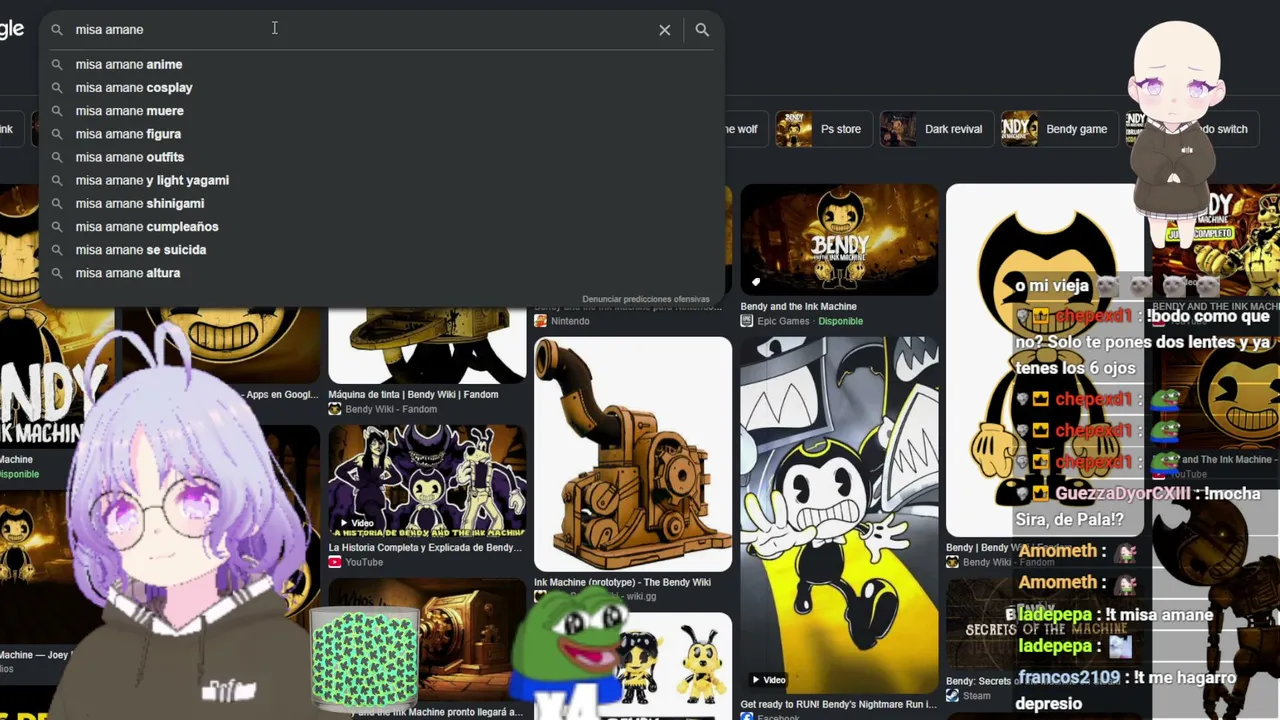Open the yellow cartoon Bendy running image
This screenshot has width=1280, height=720.
click(839, 514)
